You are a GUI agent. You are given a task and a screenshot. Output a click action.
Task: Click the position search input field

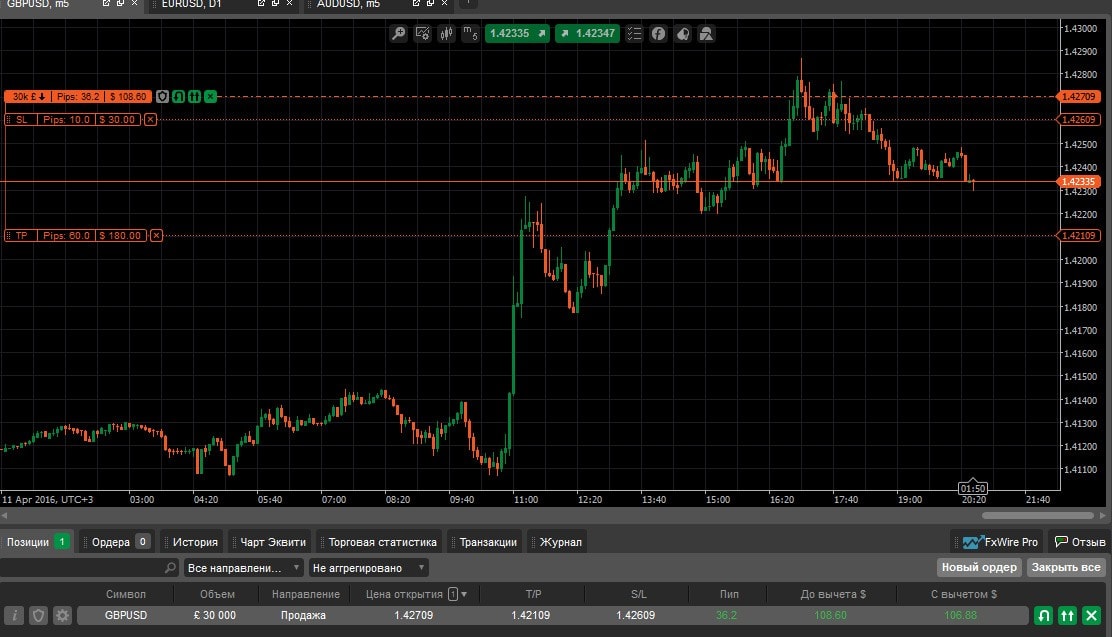click(80, 568)
